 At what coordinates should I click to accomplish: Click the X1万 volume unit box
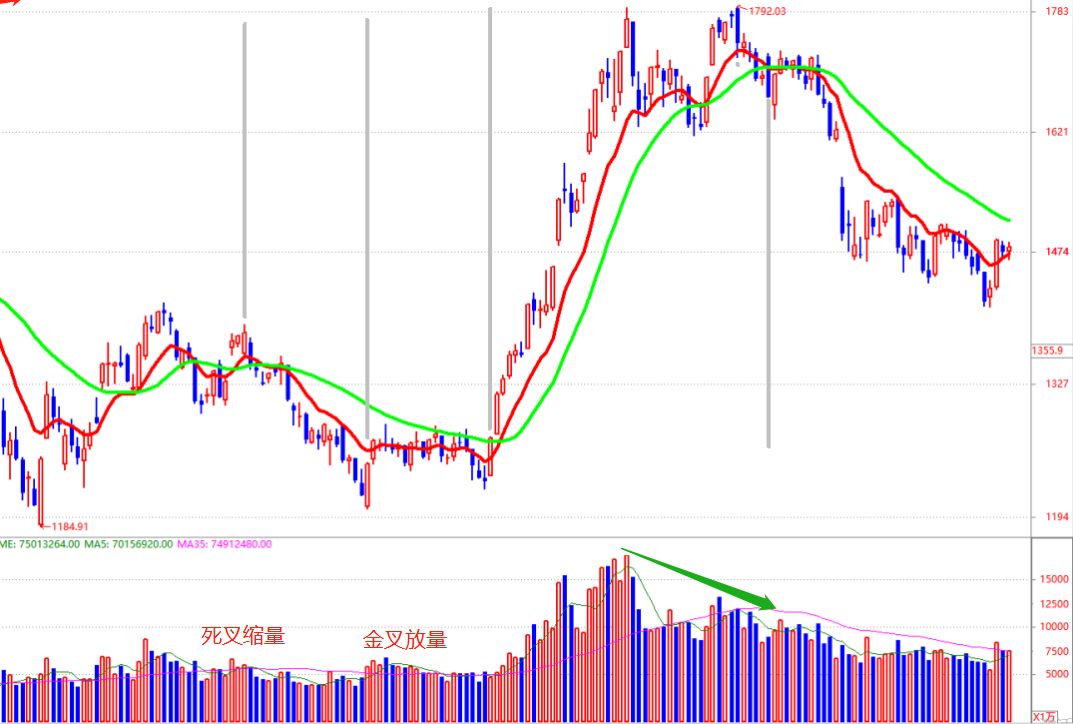pyautogui.click(x=1044, y=716)
